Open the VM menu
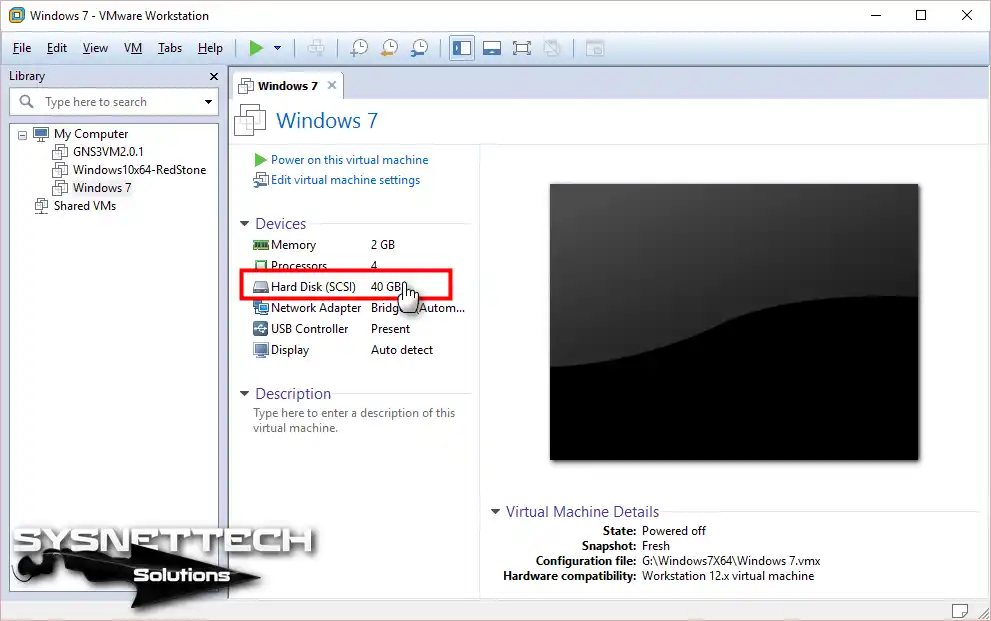 point(132,47)
